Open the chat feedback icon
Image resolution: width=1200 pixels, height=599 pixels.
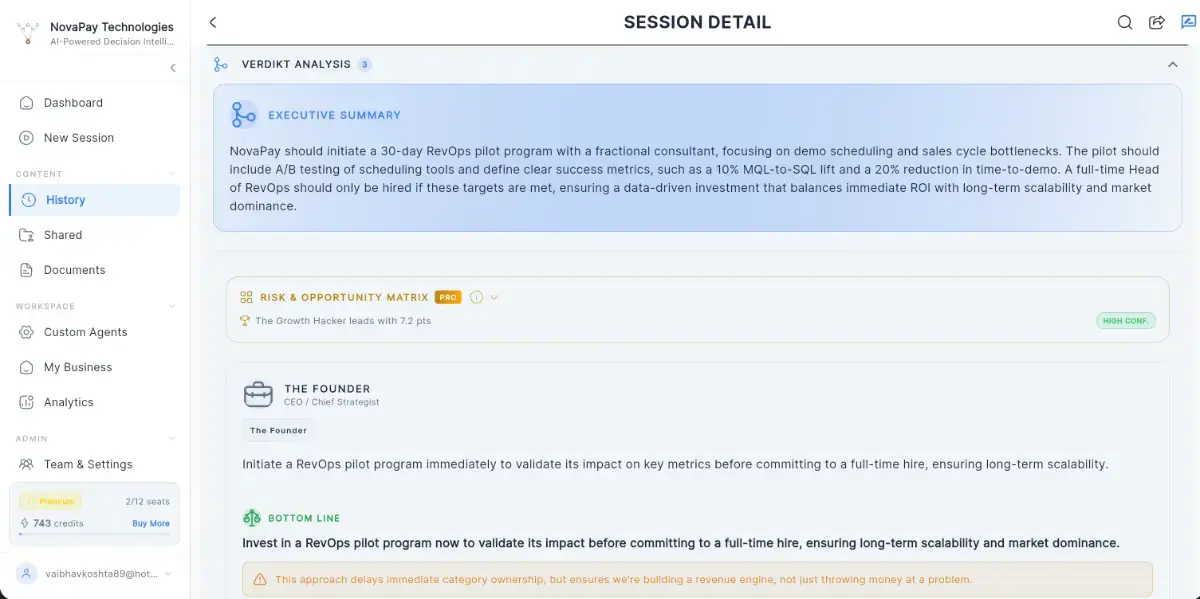coord(1188,23)
